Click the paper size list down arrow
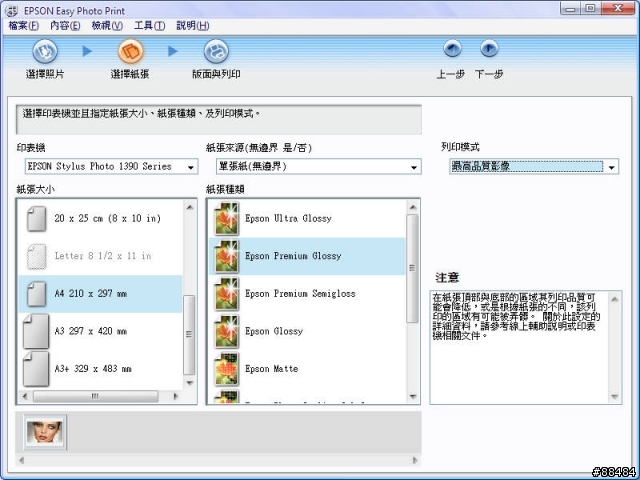This screenshot has width=640, height=480. click(x=189, y=383)
